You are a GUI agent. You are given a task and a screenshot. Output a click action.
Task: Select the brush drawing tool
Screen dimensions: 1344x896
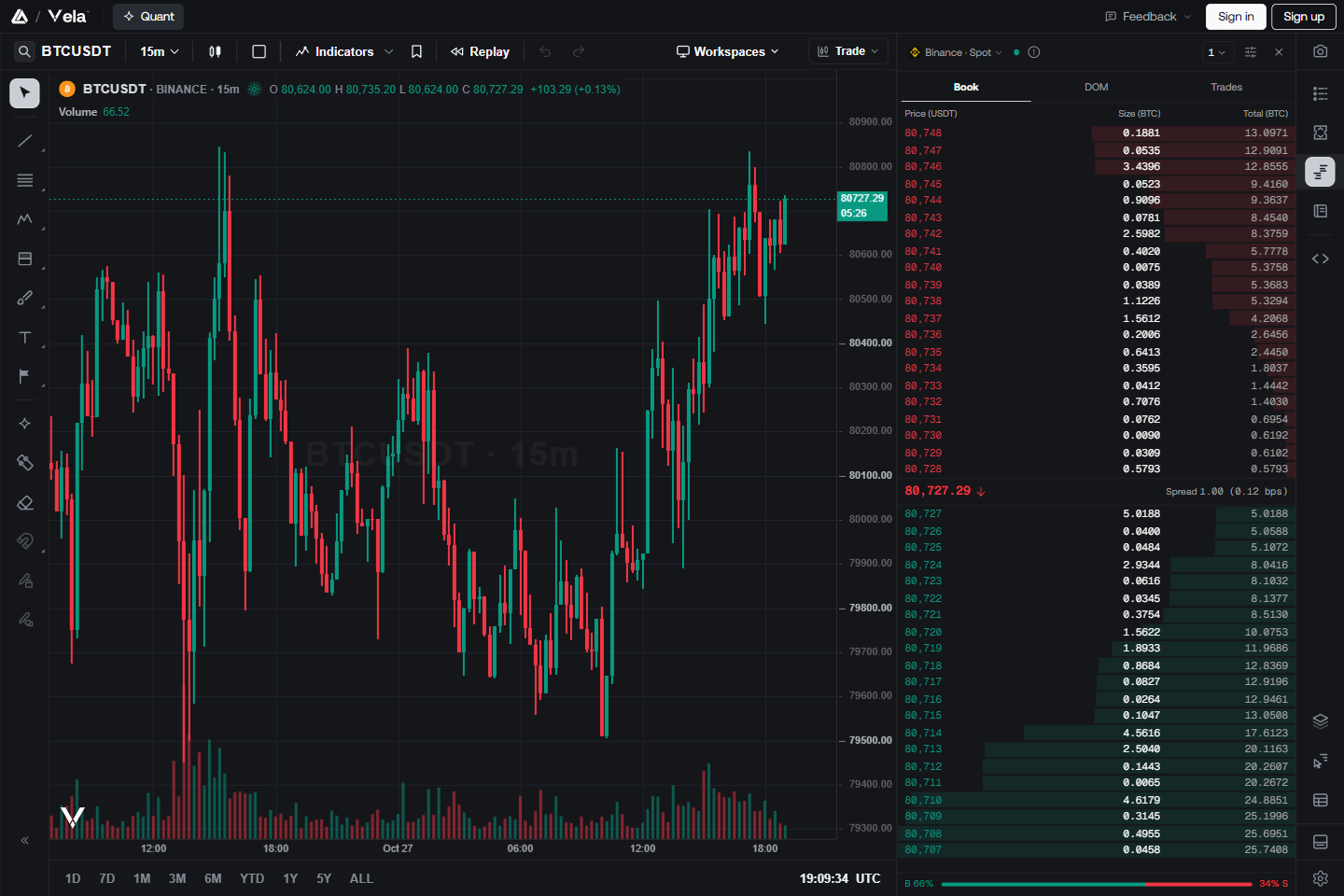(x=25, y=298)
